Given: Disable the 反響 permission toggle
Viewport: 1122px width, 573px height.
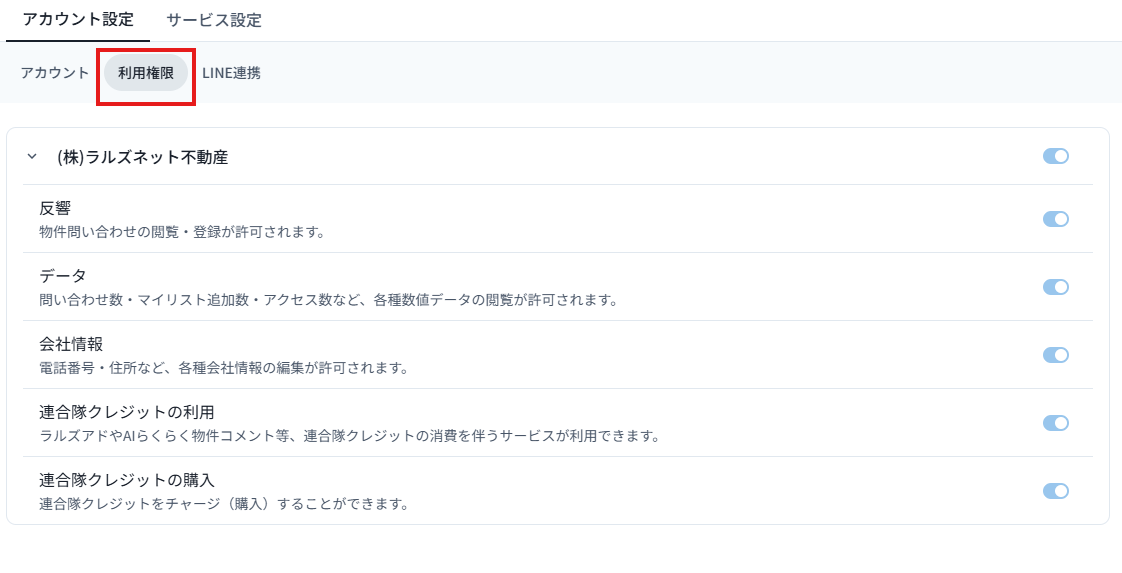Looking at the screenshot, I should (x=1055, y=219).
